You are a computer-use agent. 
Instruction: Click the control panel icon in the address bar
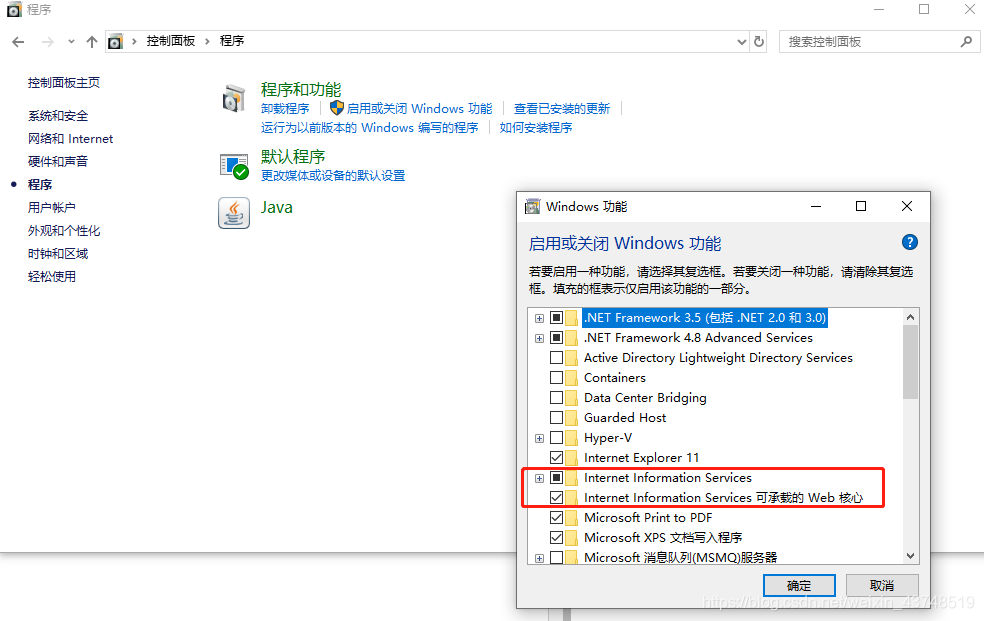coord(115,42)
